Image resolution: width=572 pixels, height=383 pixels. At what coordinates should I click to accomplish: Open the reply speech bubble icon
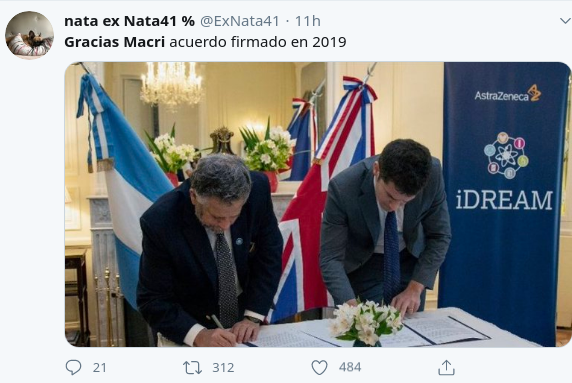(73, 367)
